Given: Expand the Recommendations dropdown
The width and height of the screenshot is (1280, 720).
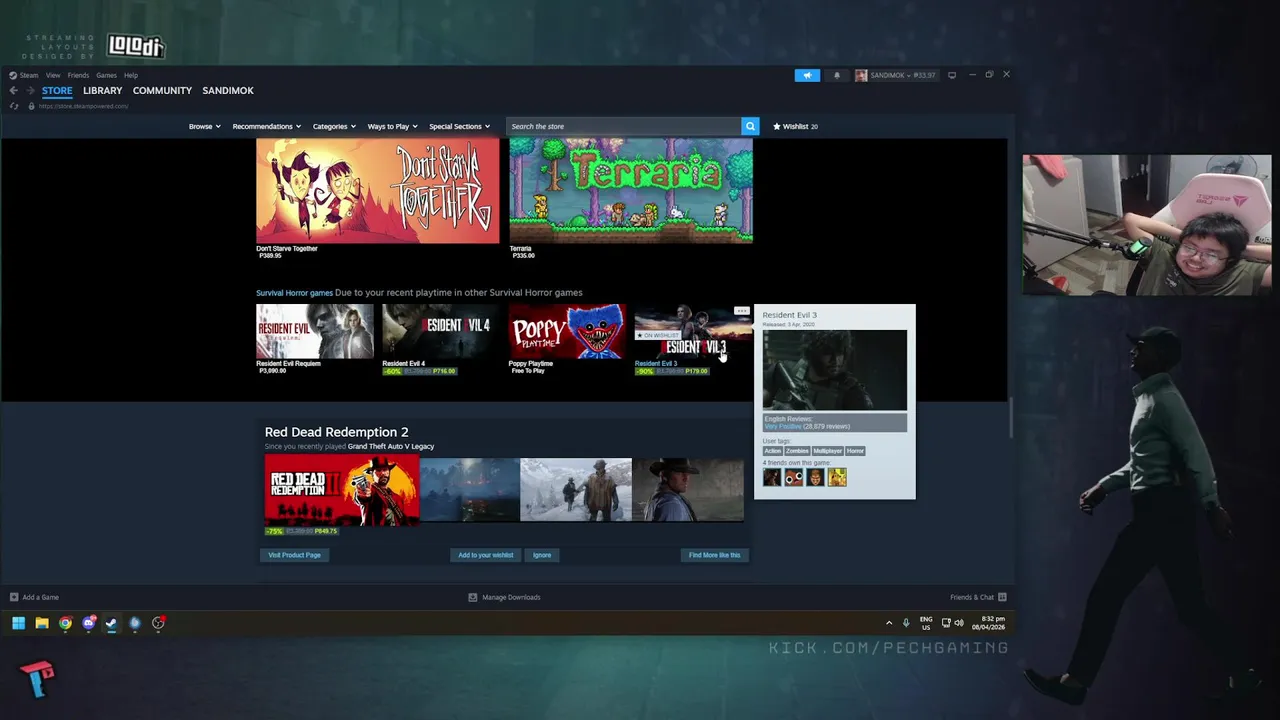Looking at the screenshot, I should pos(266,127).
